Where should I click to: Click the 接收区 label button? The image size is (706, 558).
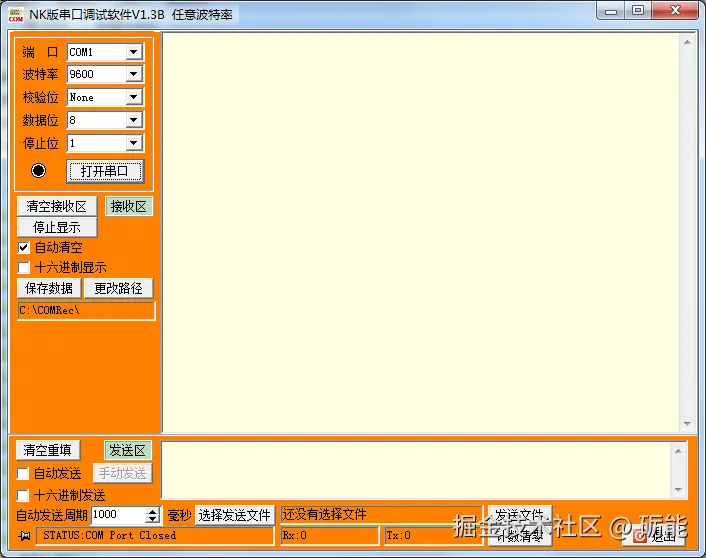(x=129, y=206)
